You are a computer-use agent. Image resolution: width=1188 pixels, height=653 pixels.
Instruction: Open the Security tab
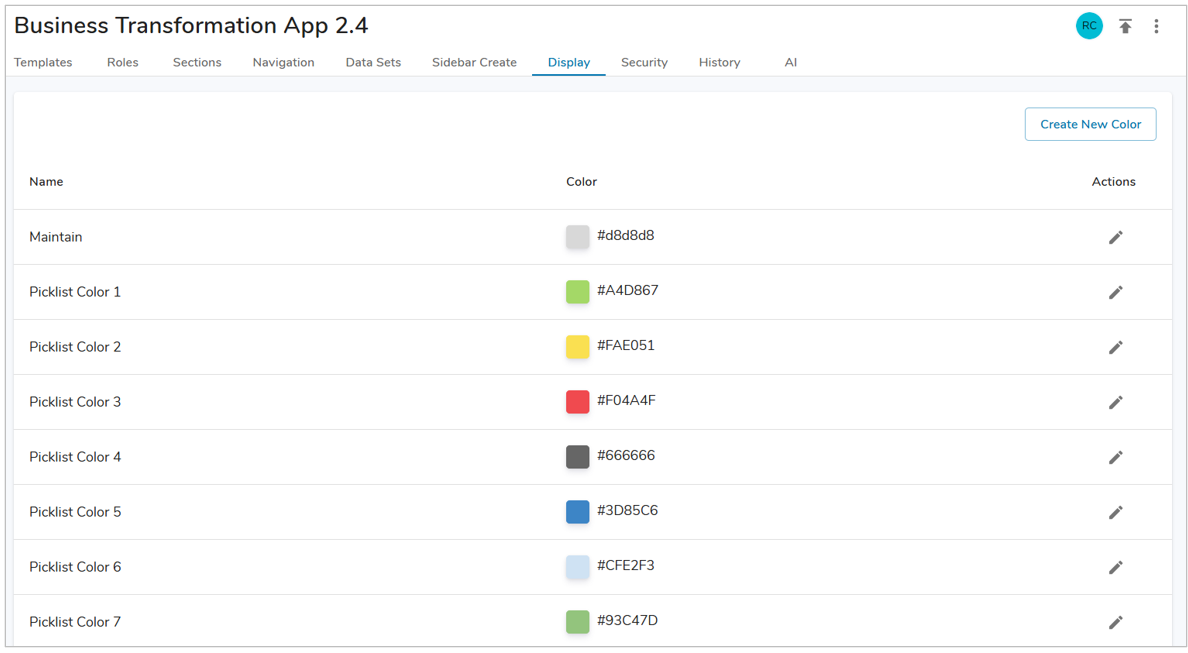coord(644,62)
